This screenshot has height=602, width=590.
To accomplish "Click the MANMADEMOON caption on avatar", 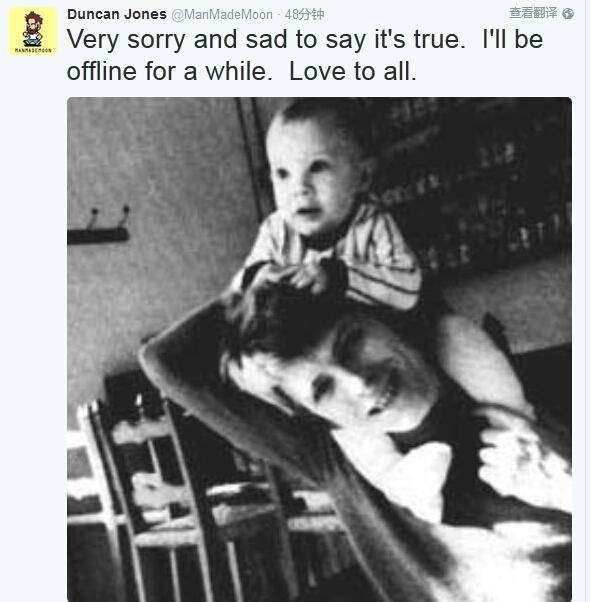I will pos(33,50).
